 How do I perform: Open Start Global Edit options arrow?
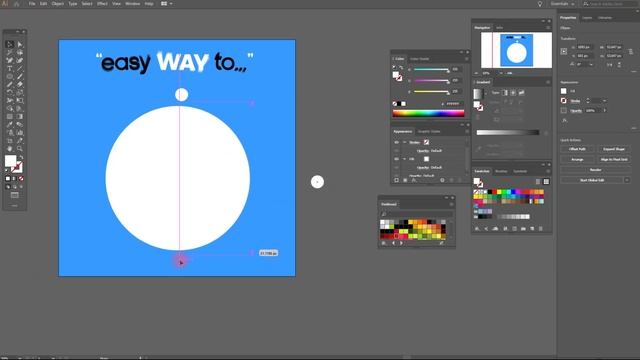627,180
